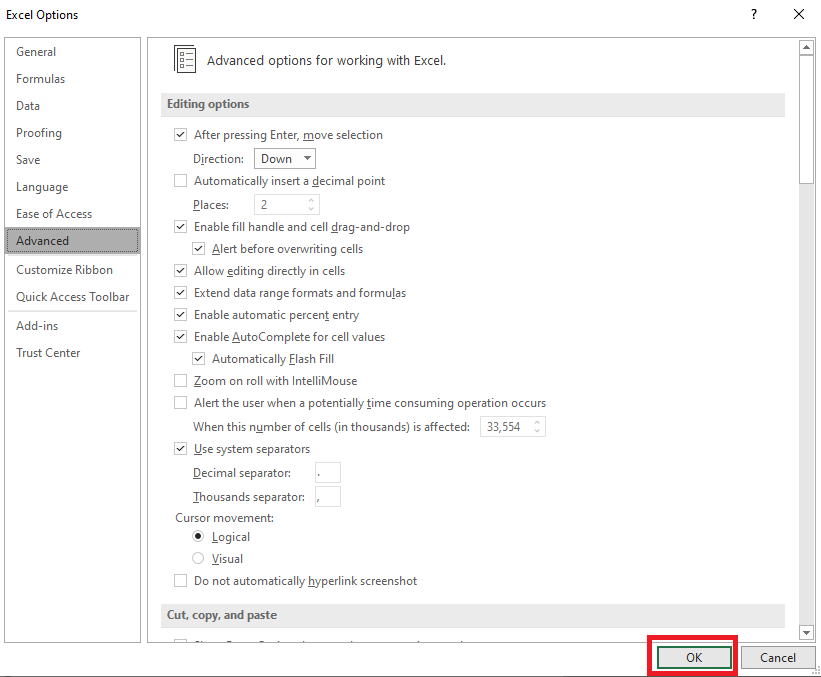Enable alert for time consuming operations
This screenshot has width=821, height=677.
click(181, 403)
